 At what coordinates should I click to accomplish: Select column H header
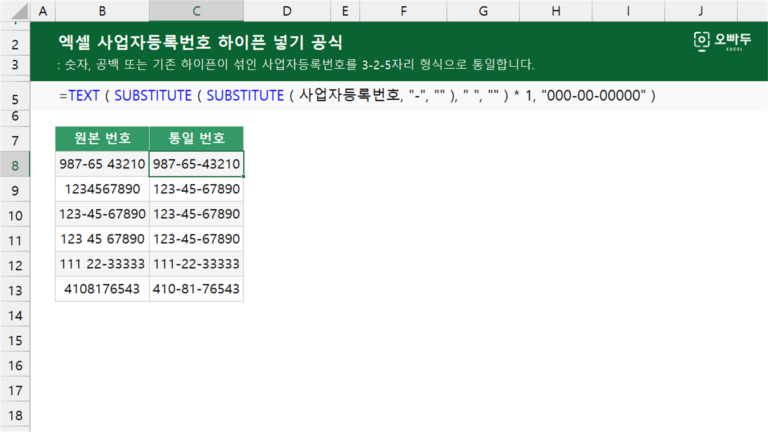click(x=555, y=11)
